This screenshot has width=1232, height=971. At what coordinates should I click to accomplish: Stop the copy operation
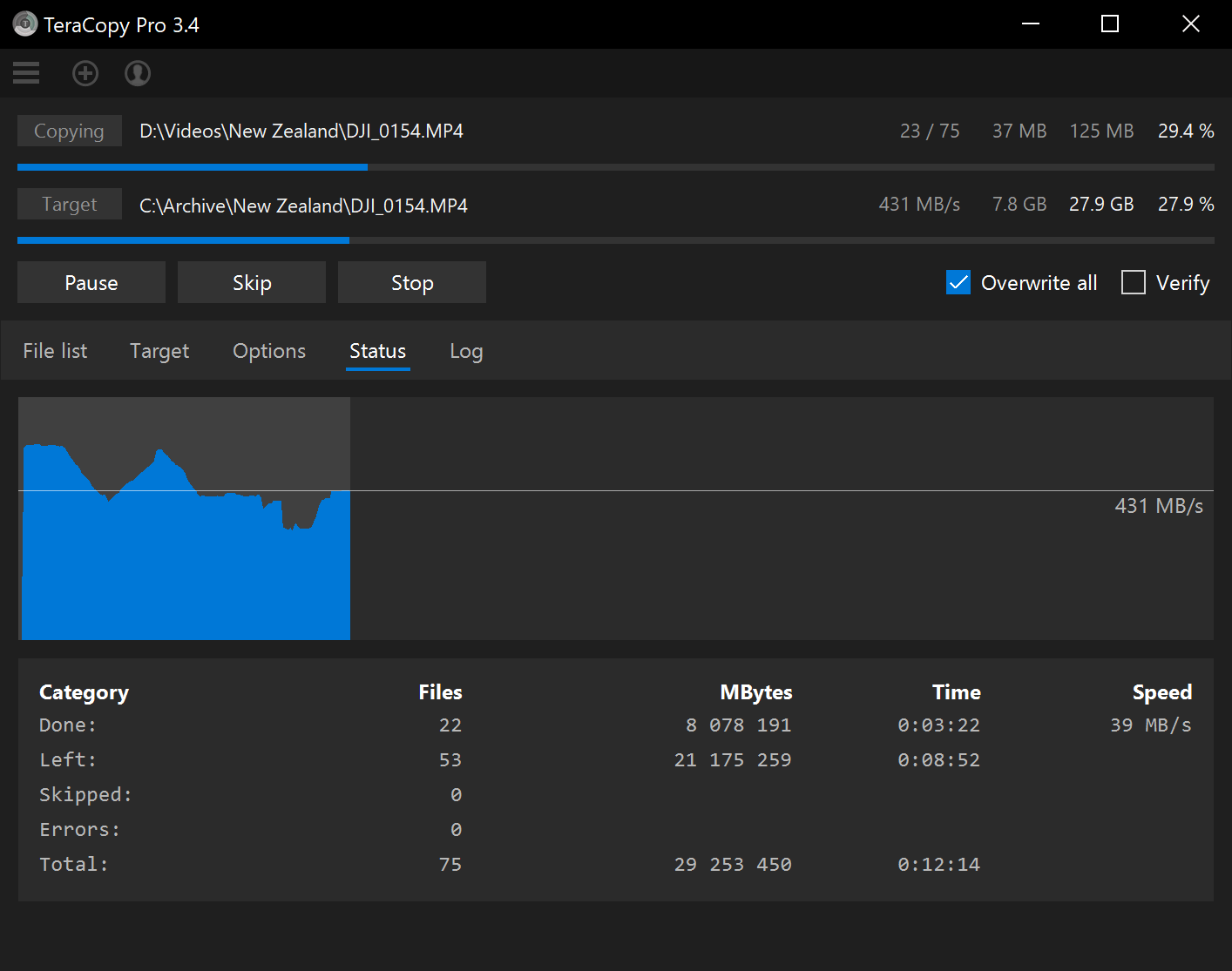pos(411,282)
